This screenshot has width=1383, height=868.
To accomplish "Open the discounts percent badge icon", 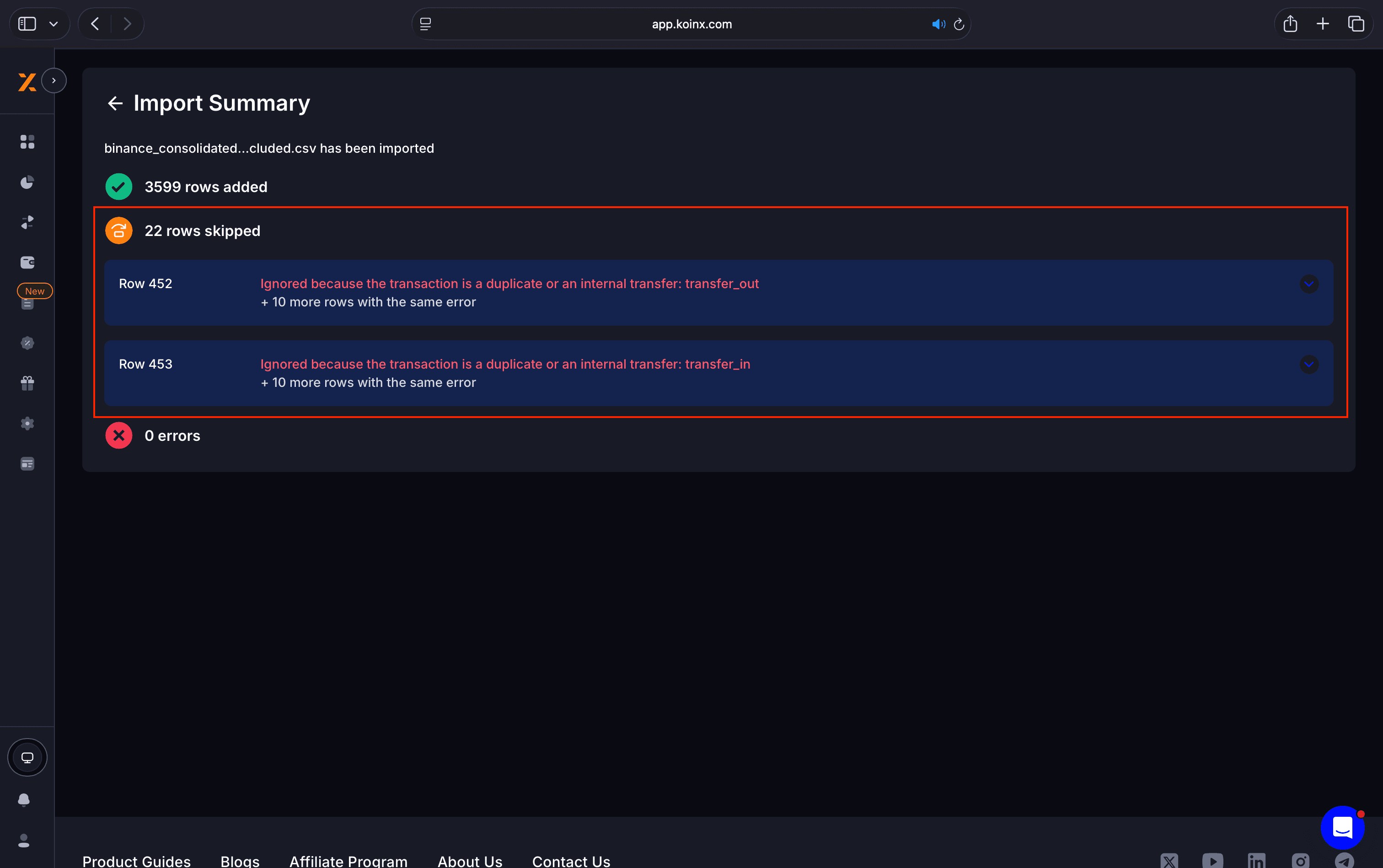I will 27,343.
